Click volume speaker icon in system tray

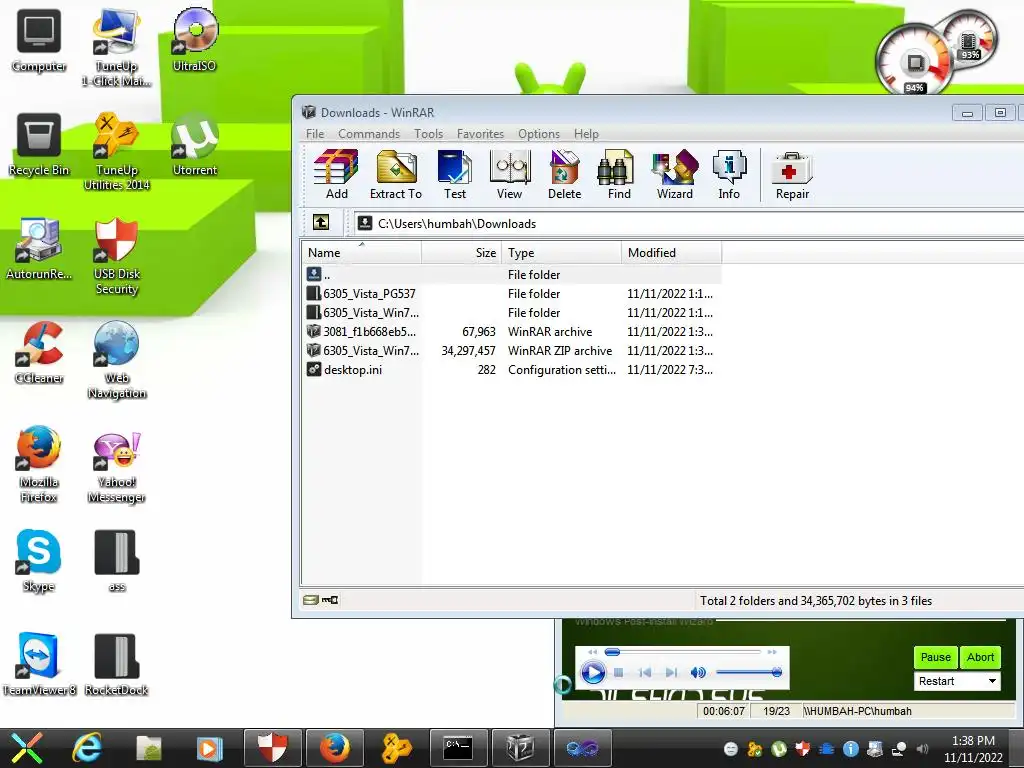[922, 749]
